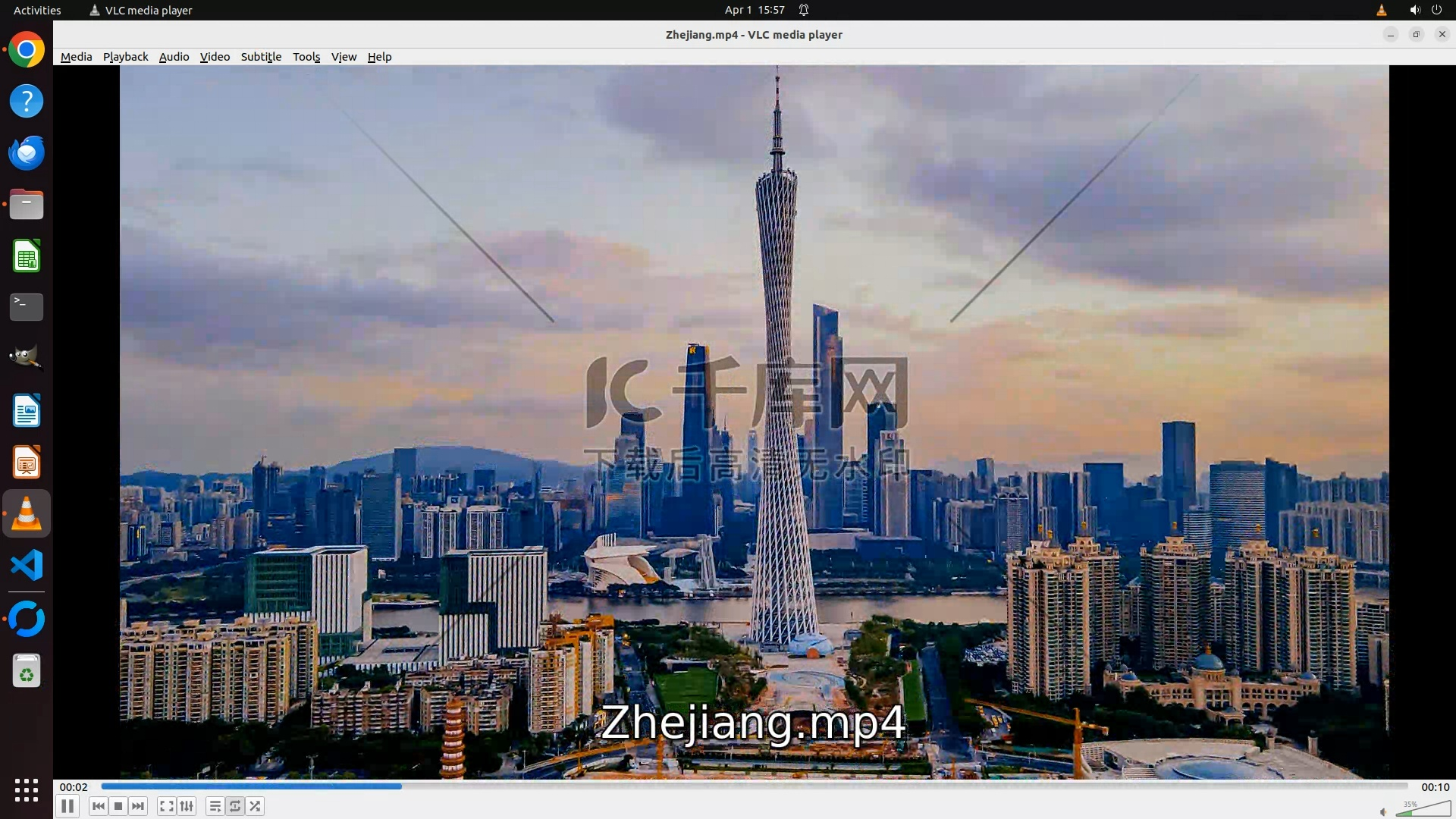Image resolution: width=1456 pixels, height=819 pixels.
Task: Enable random shuffle playback
Action: coord(256,806)
